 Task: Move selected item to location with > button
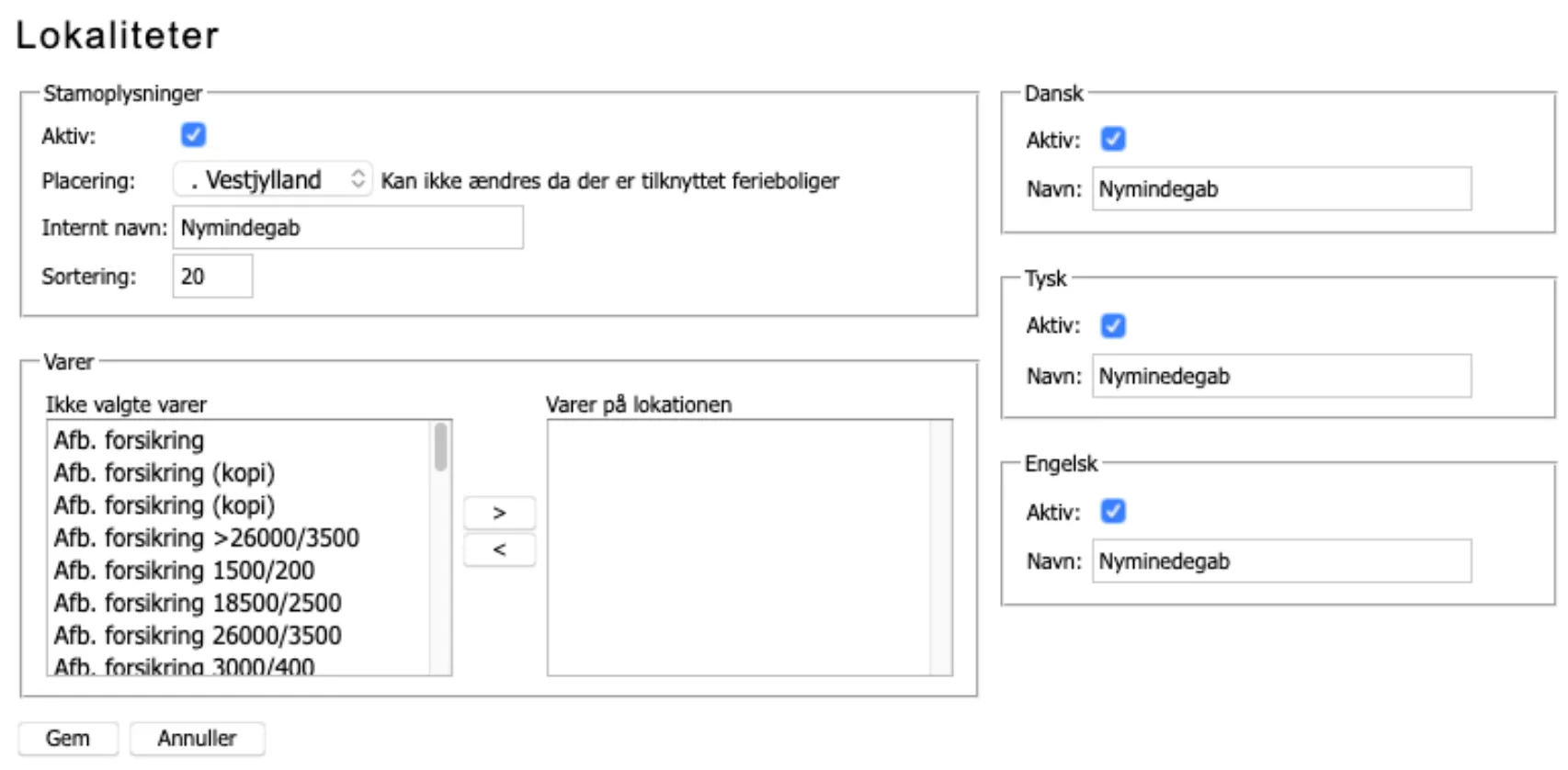pos(499,513)
